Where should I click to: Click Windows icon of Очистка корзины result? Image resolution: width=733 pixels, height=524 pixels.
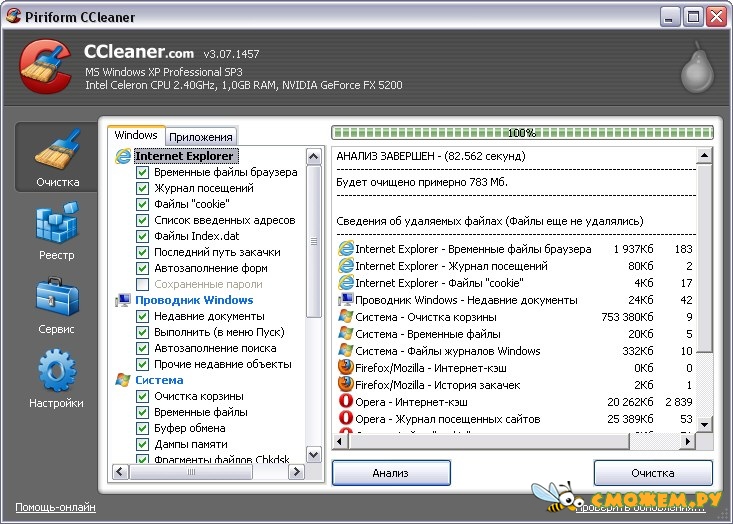pos(346,316)
